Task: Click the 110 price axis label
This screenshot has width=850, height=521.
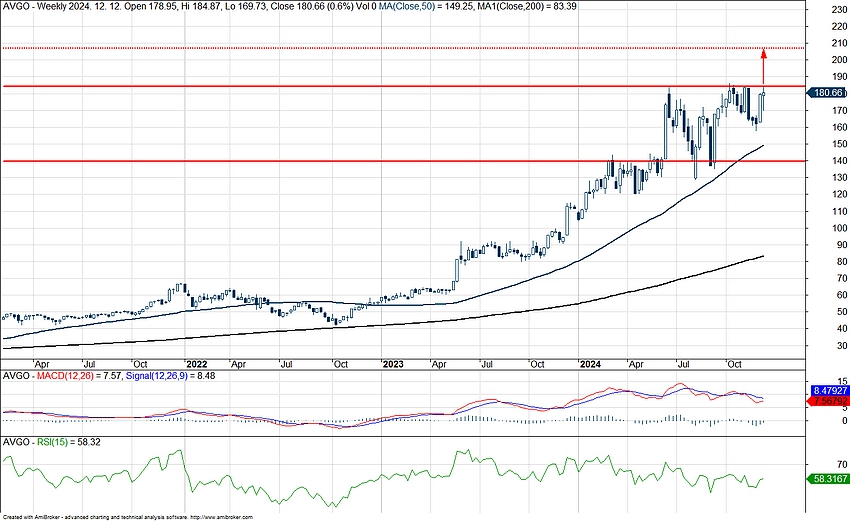Action: coord(840,211)
